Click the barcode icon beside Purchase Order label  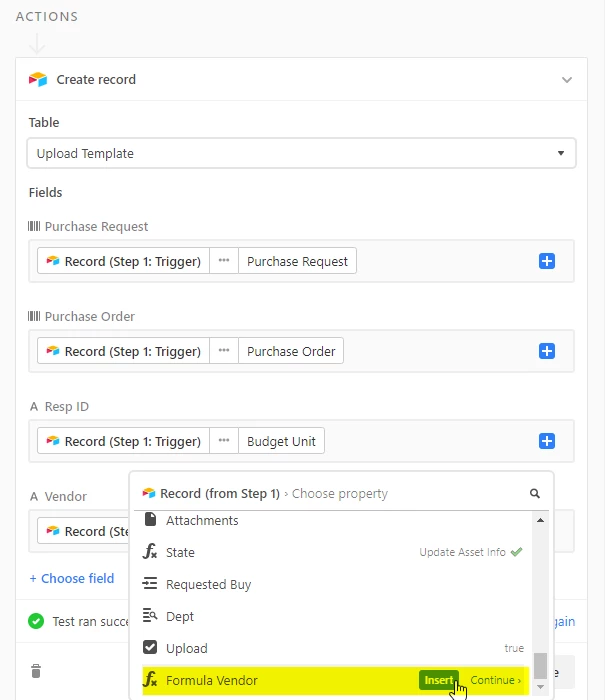[34, 316]
